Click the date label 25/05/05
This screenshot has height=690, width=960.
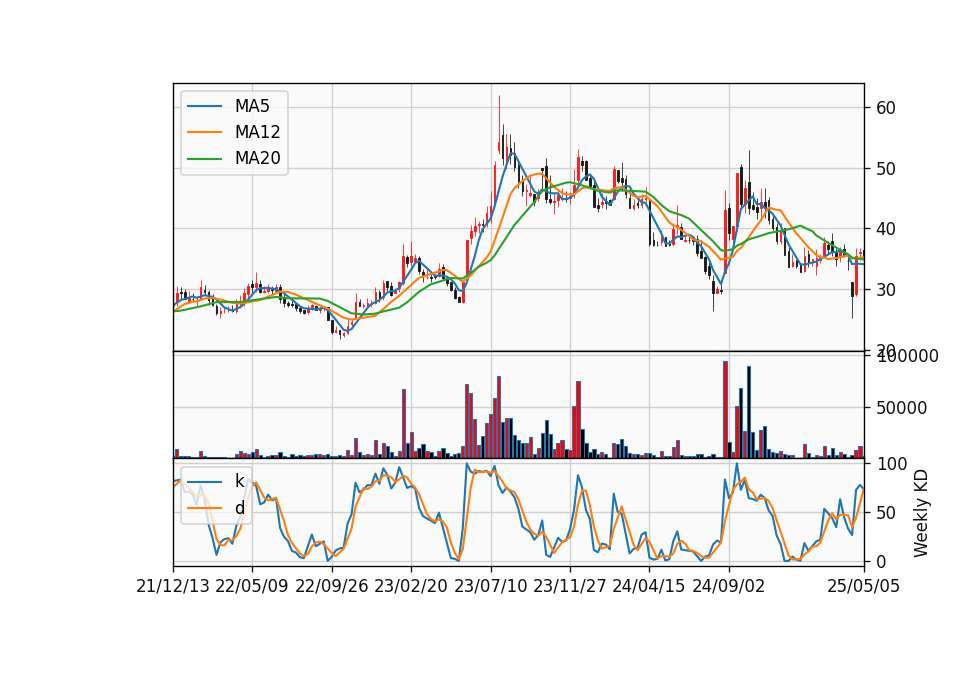[x=864, y=587]
